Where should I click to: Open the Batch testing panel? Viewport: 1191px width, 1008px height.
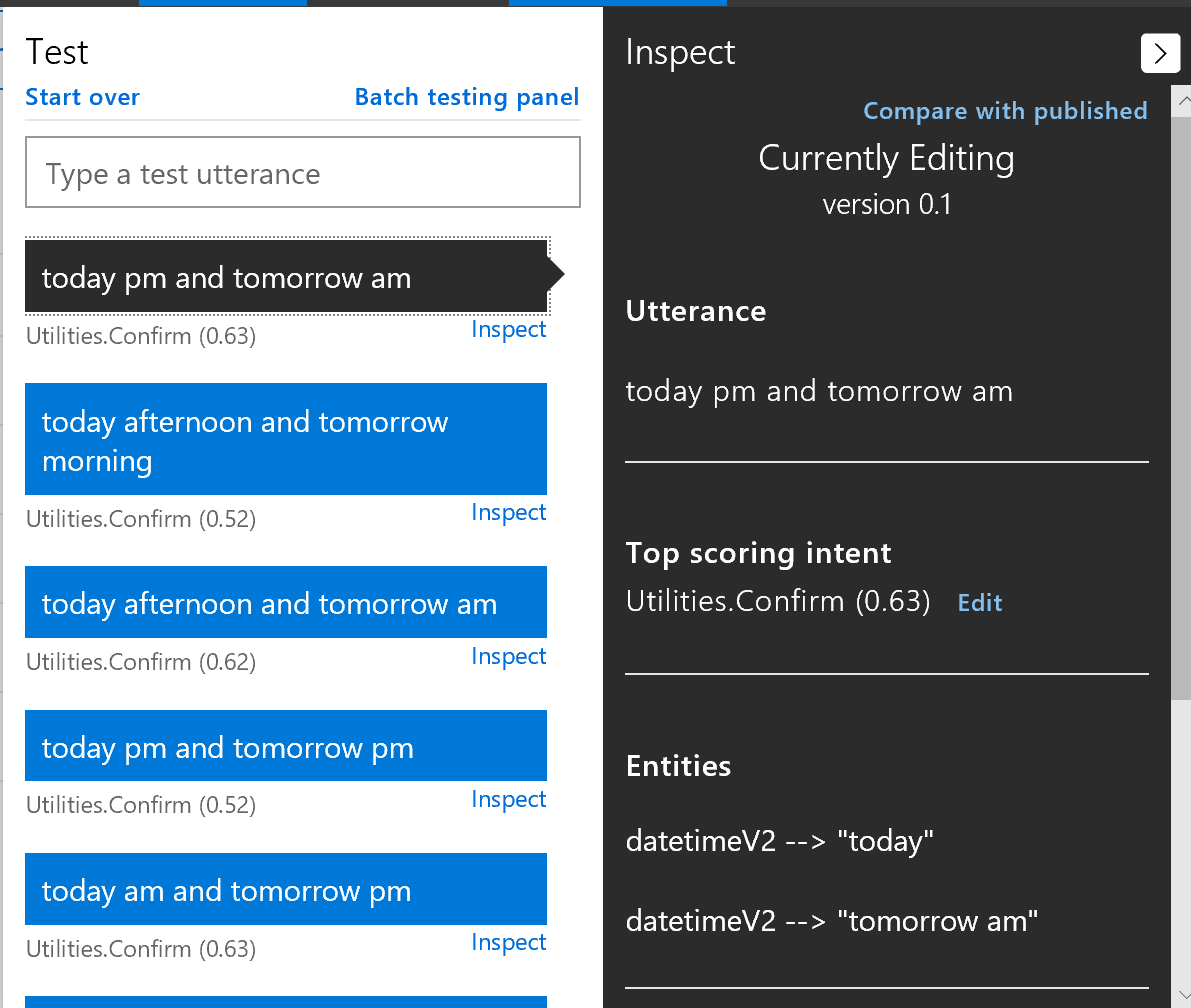click(x=466, y=97)
